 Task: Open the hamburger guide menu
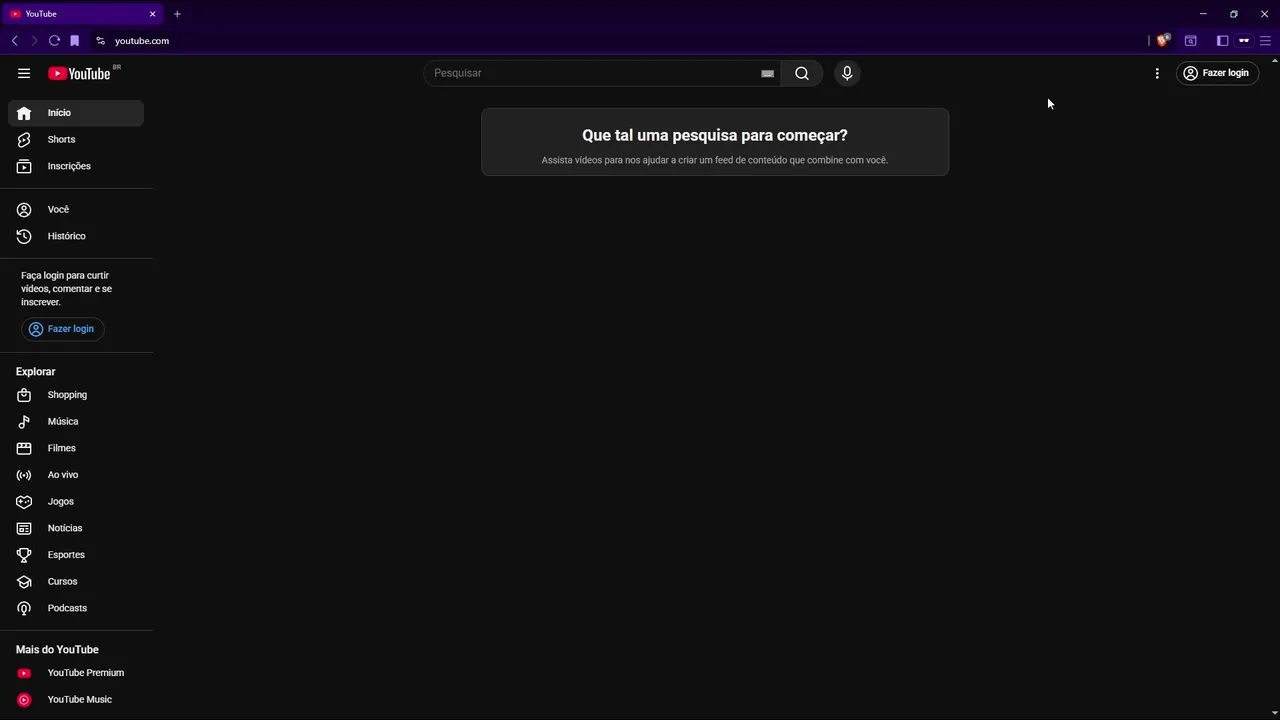tap(24, 73)
